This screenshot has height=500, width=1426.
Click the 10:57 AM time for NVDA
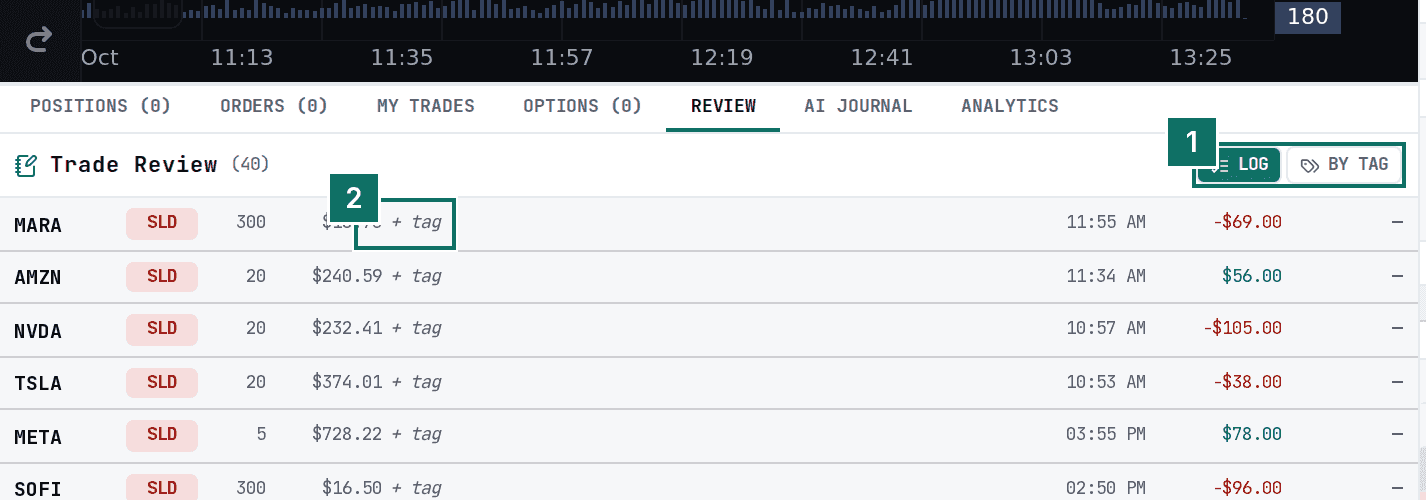click(1106, 328)
